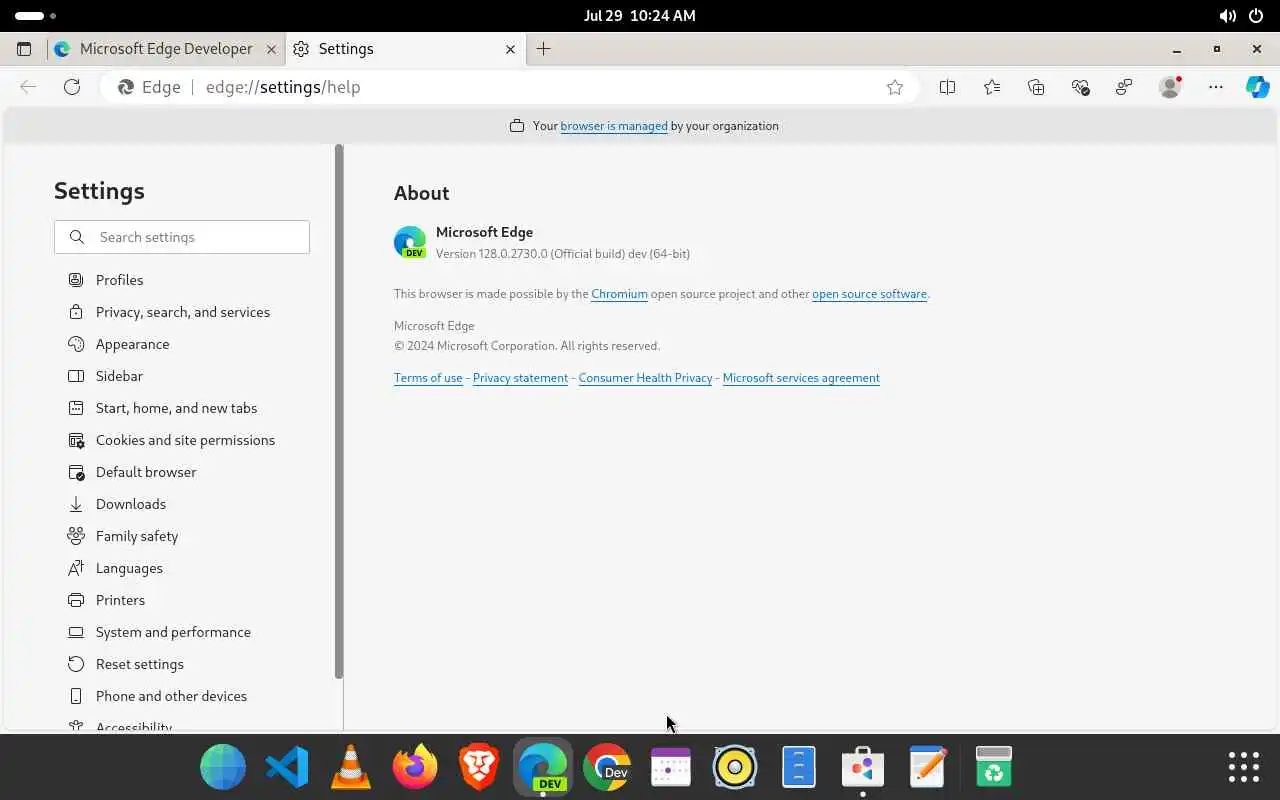Open the Split screen icon
Image resolution: width=1280 pixels, height=800 pixels.
(x=947, y=87)
